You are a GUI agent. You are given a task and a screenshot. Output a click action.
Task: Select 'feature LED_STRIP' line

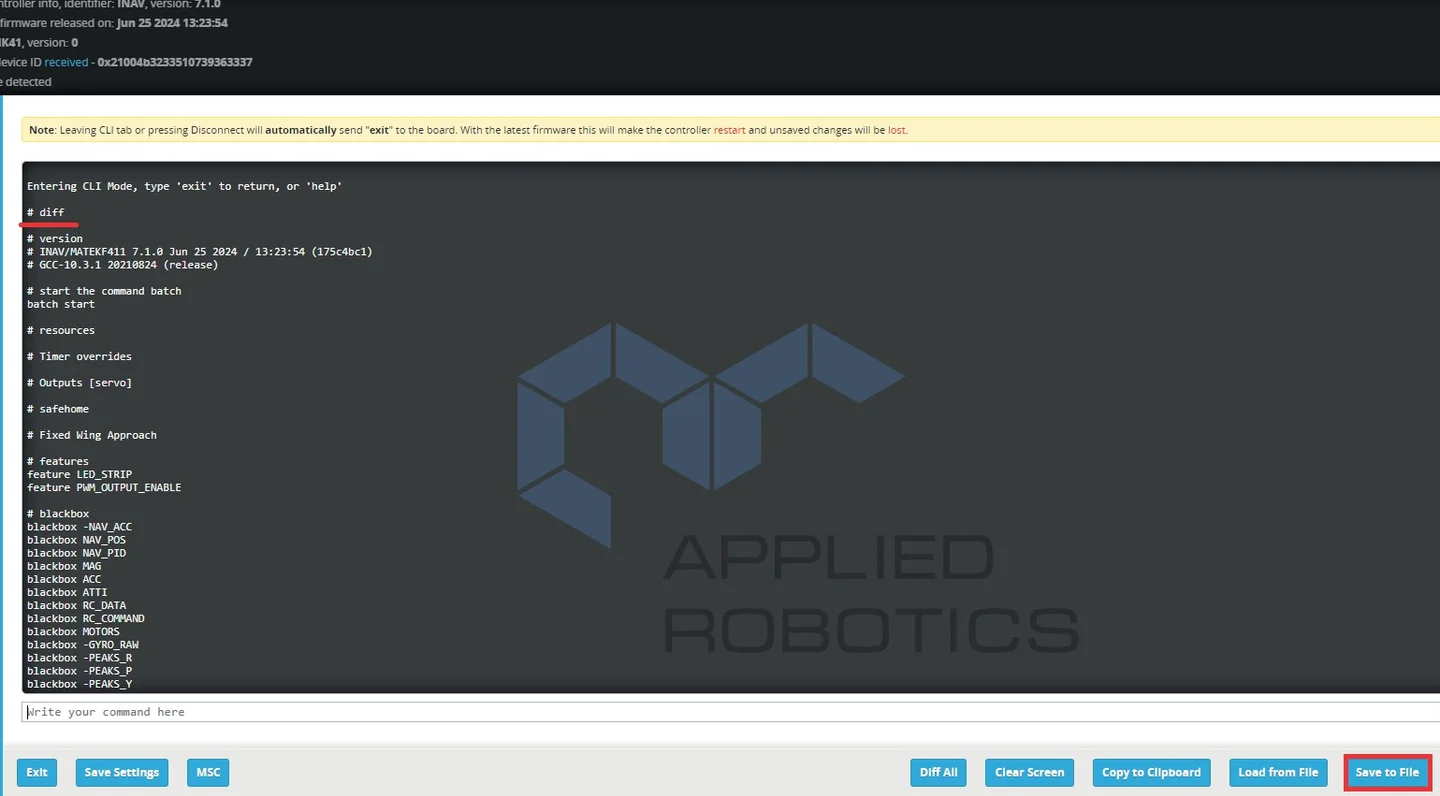pyautogui.click(x=80, y=474)
